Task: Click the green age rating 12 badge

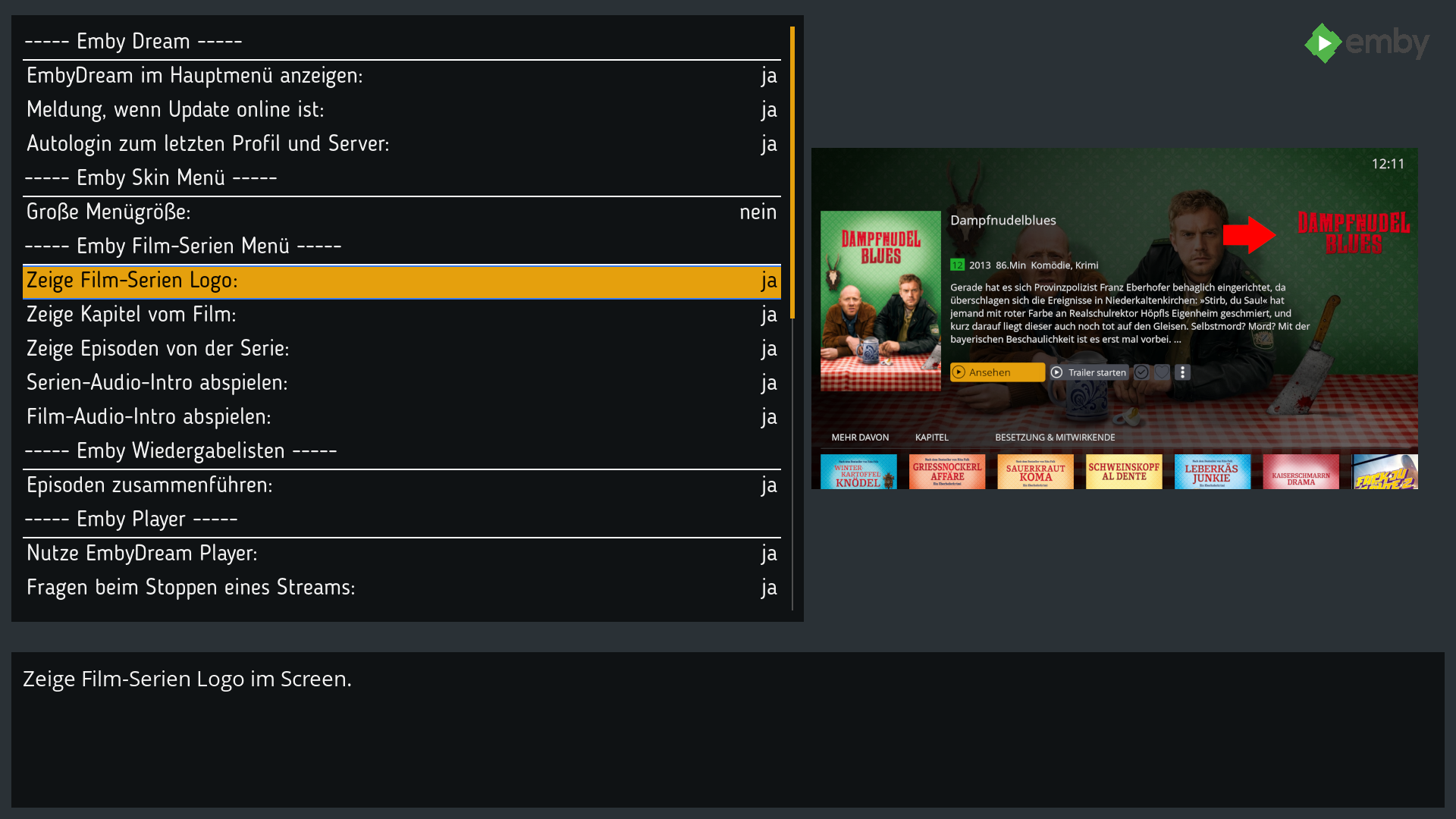Action: pos(957,265)
